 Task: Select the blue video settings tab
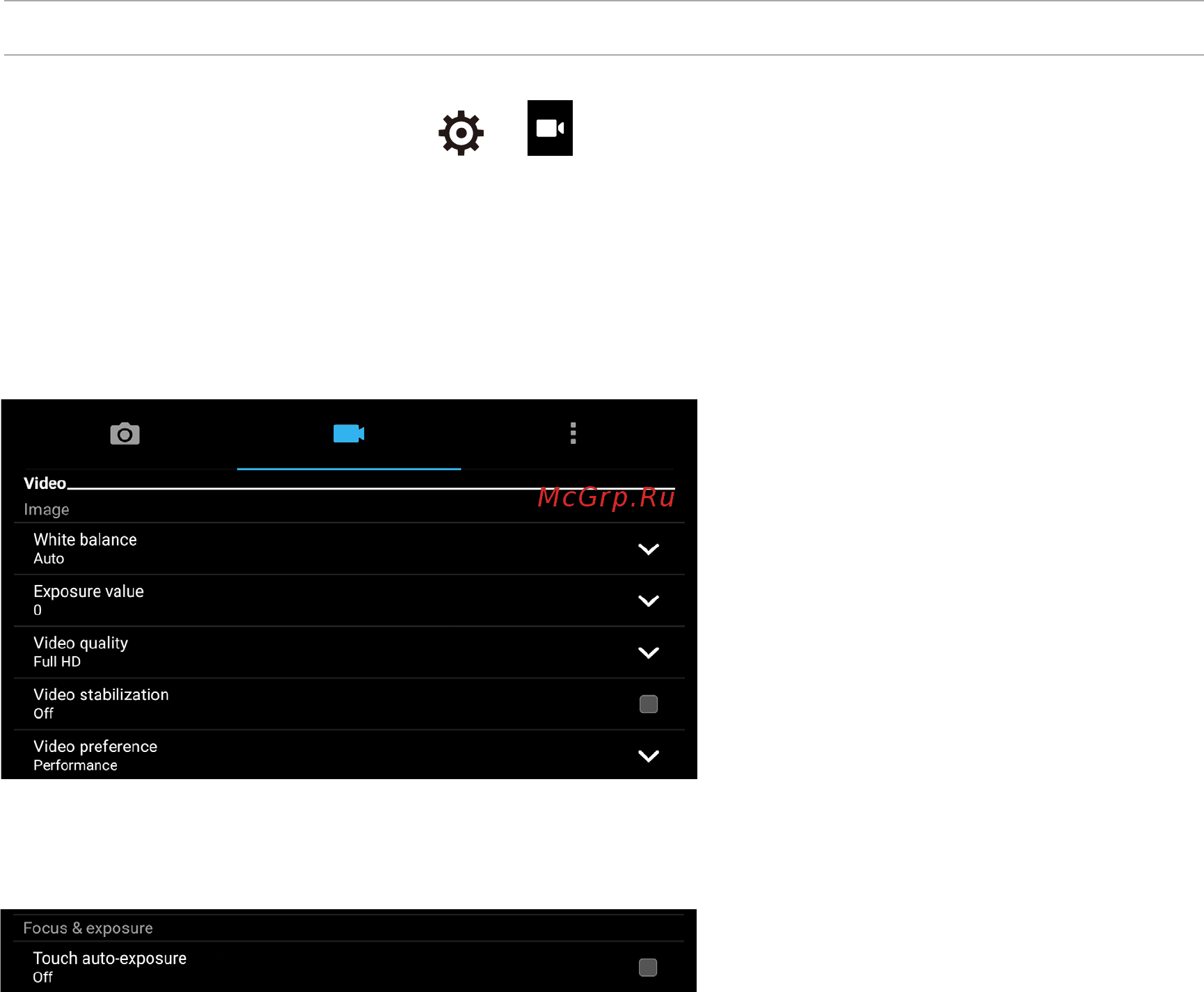coord(349,433)
